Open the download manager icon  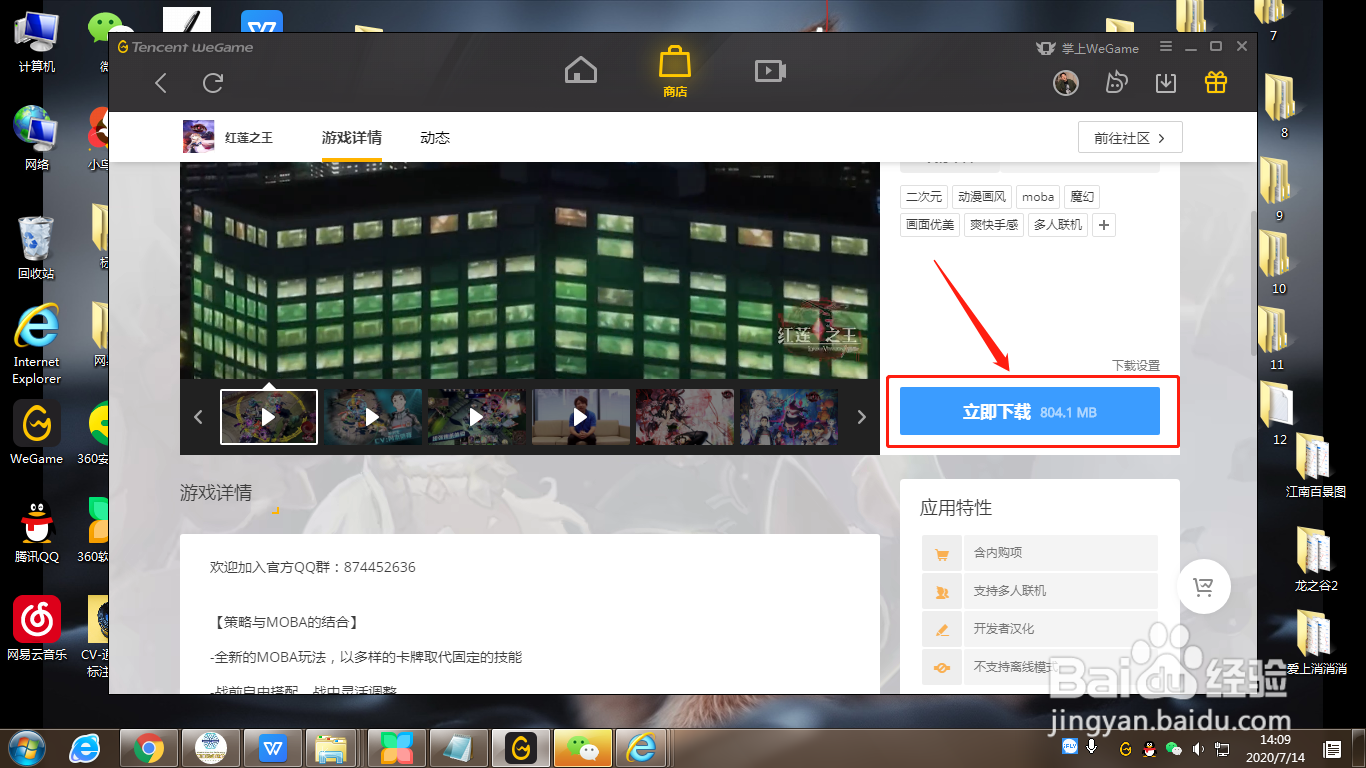(x=1166, y=83)
